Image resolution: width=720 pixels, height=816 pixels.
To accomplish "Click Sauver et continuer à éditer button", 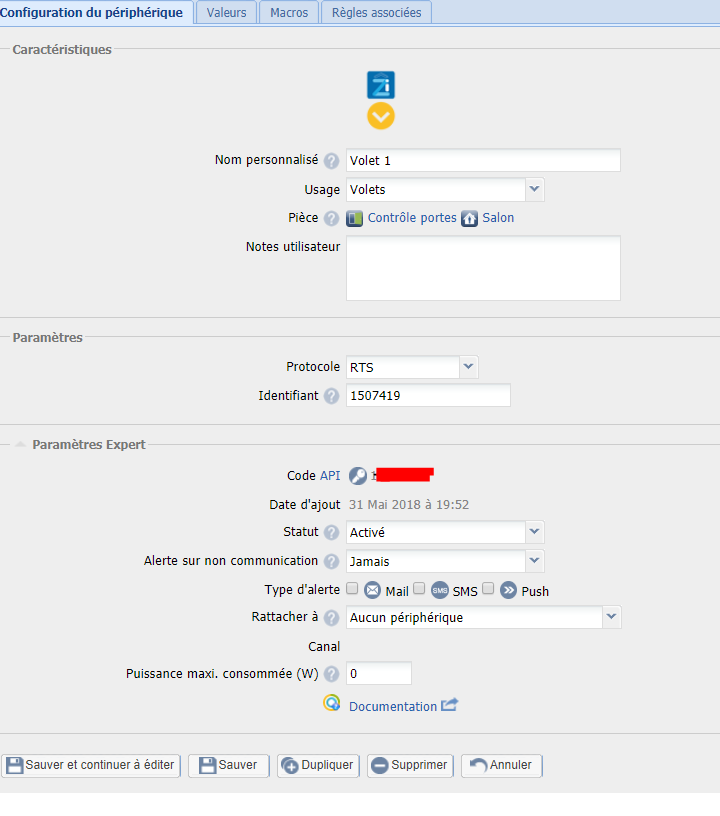I will (x=91, y=765).
